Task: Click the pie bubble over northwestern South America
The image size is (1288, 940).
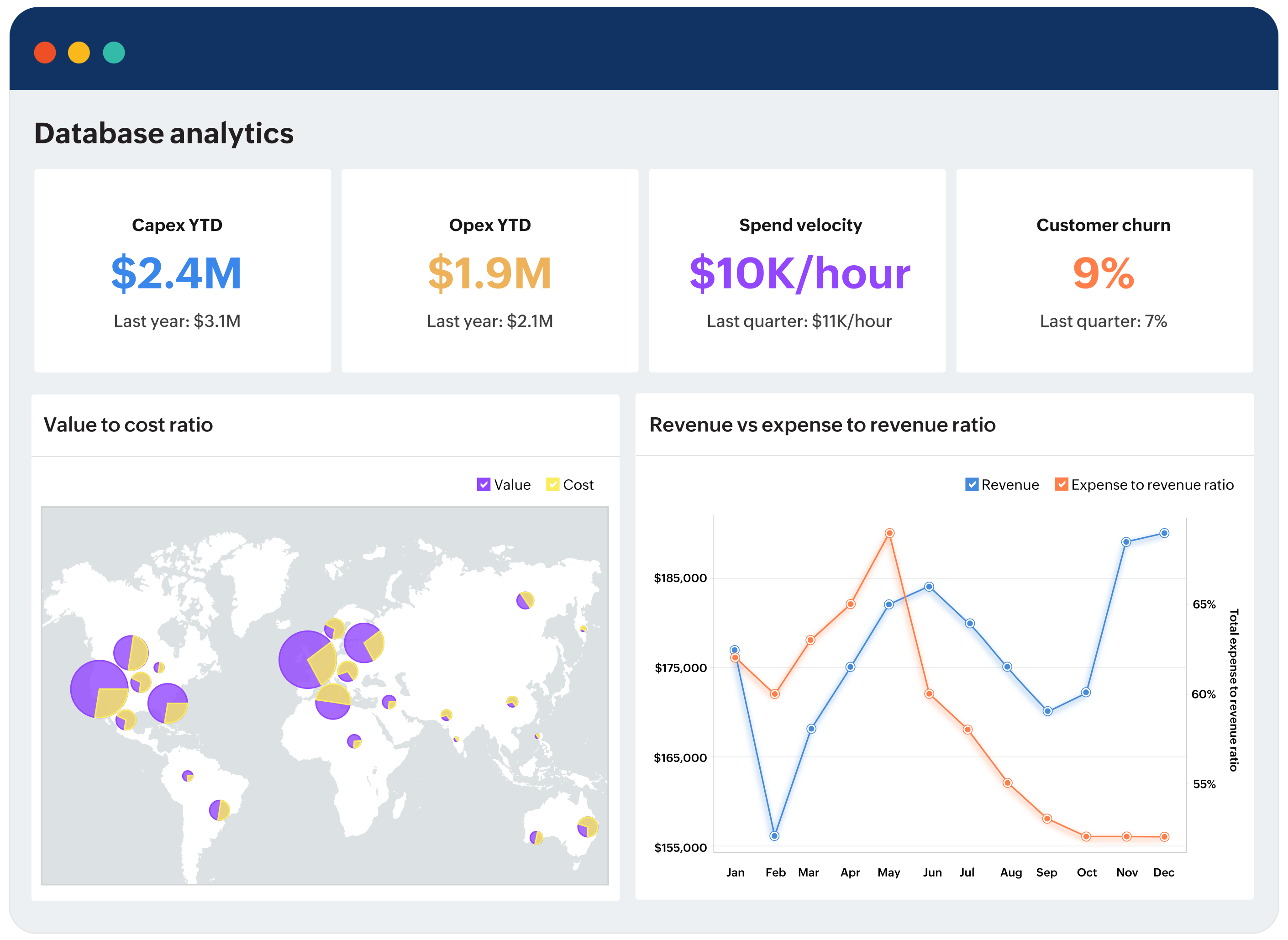Action: (187, 776)
